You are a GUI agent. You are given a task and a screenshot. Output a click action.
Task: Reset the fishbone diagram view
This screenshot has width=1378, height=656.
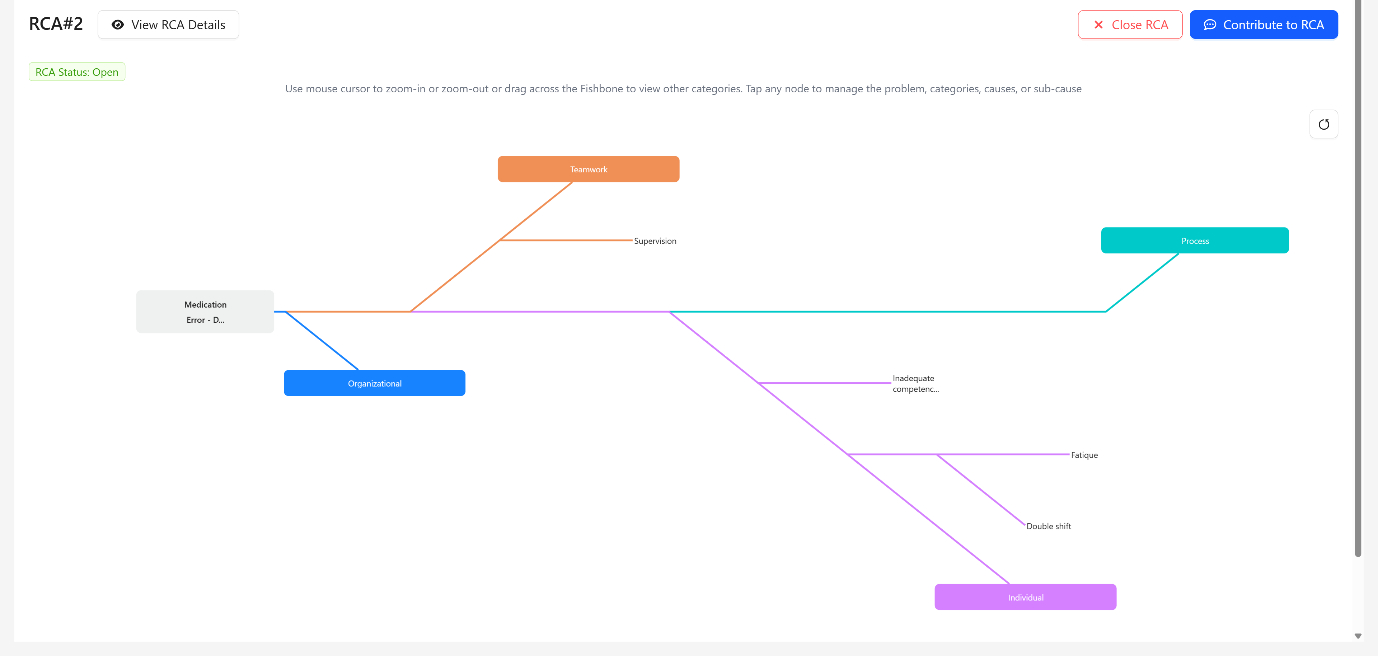coord(1323,125)
